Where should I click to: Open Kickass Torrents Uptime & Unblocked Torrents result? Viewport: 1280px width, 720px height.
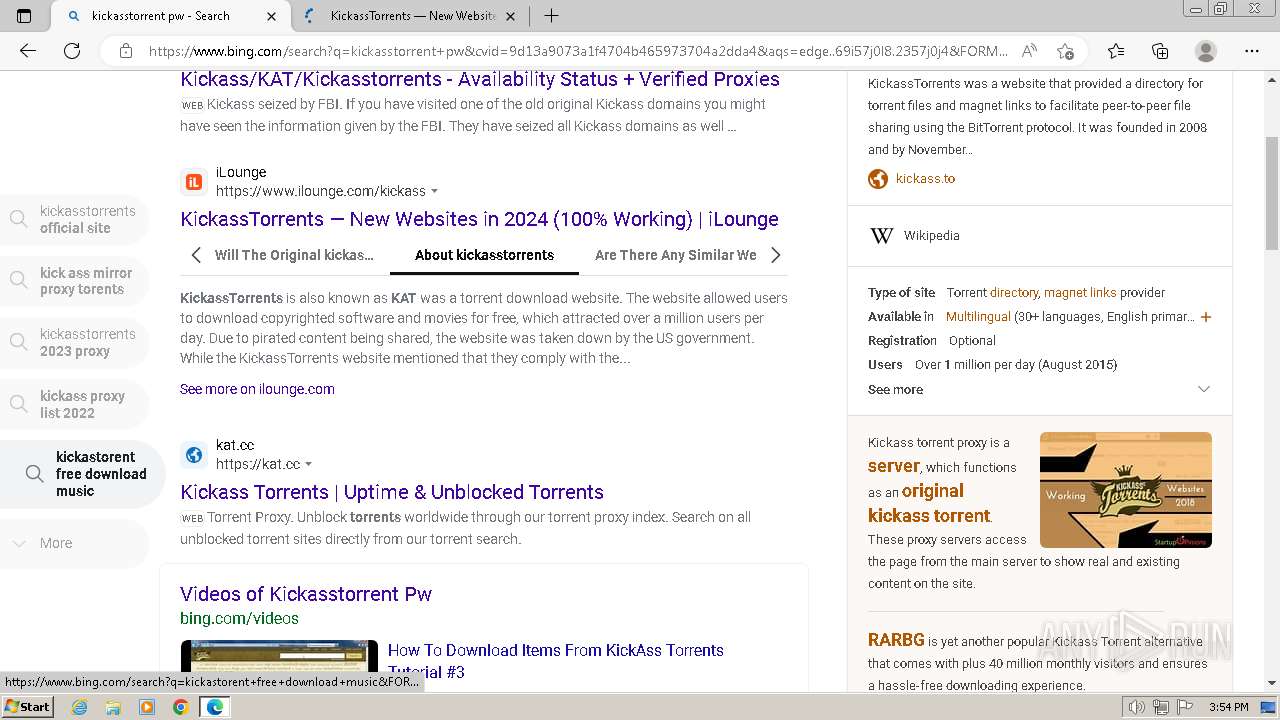(392, 492)
